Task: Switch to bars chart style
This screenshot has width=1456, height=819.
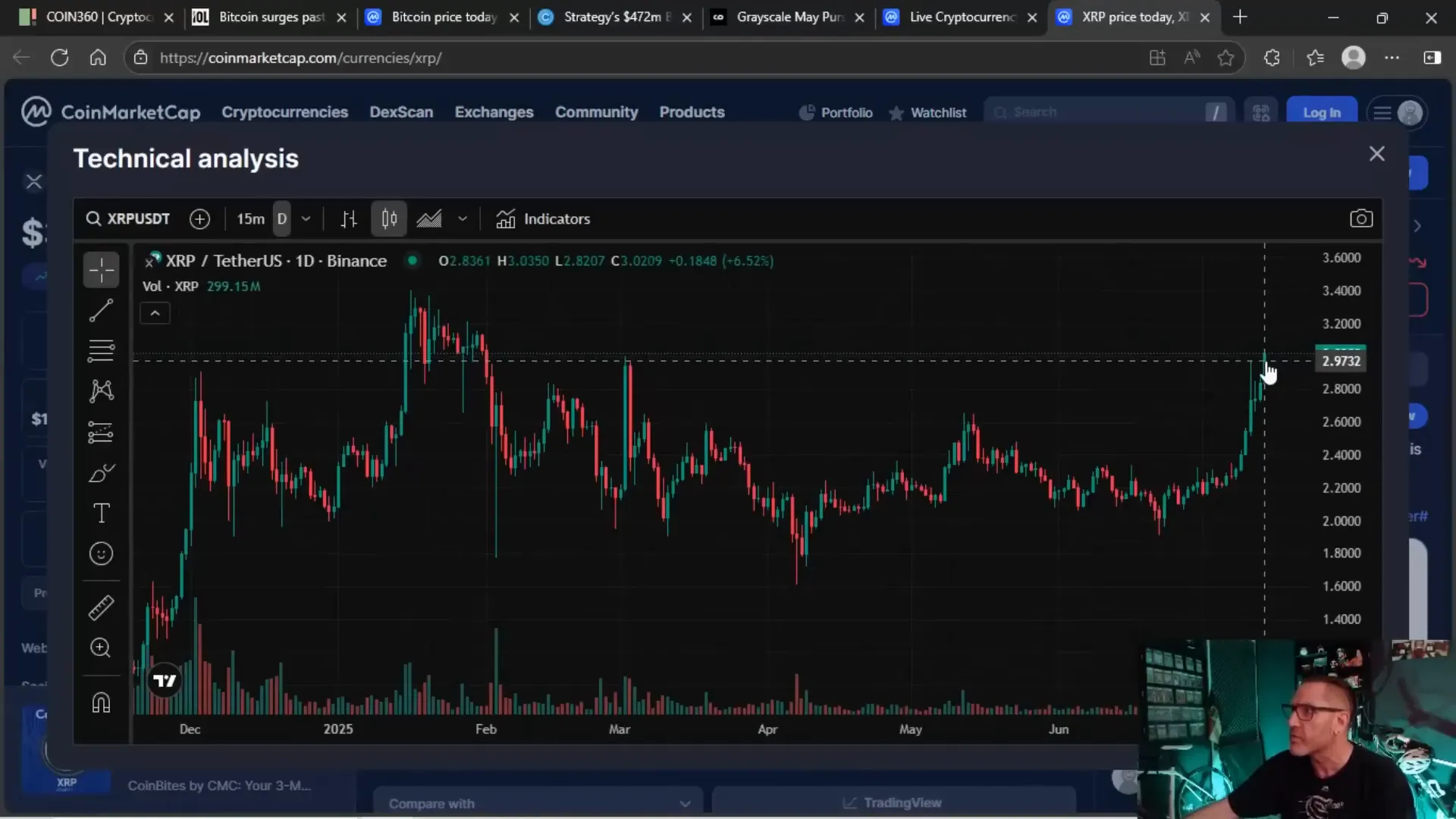Action: coord(349,219)
